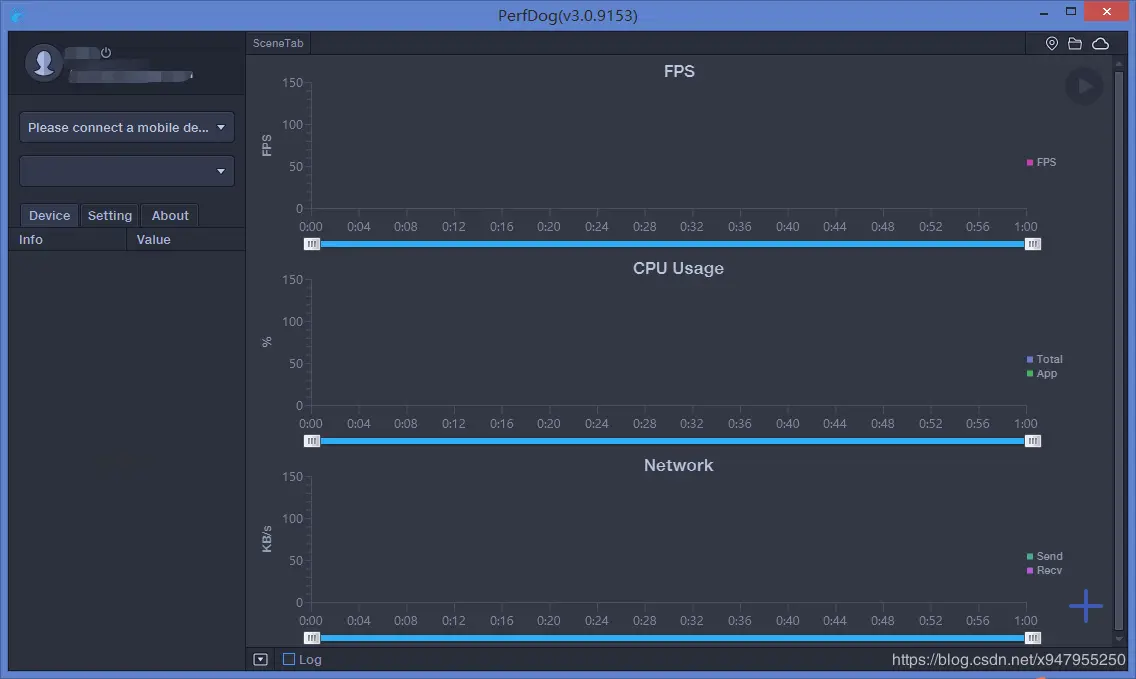Open the location pin icon
Viewport: 1136px width, 679px height.
pyautogui.click(x=1051, y=43)
